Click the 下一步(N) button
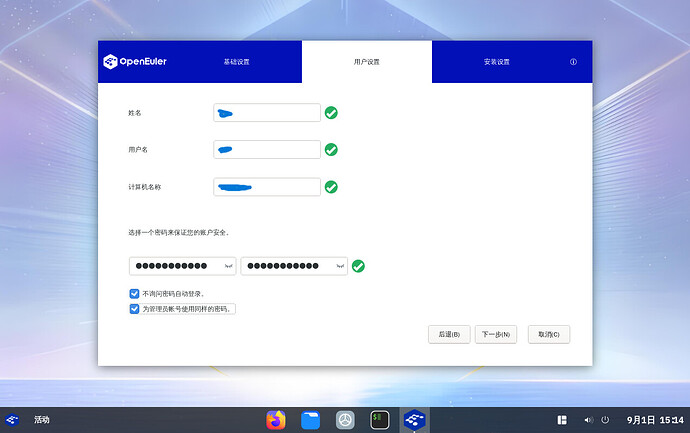 [x=495, y=334]
